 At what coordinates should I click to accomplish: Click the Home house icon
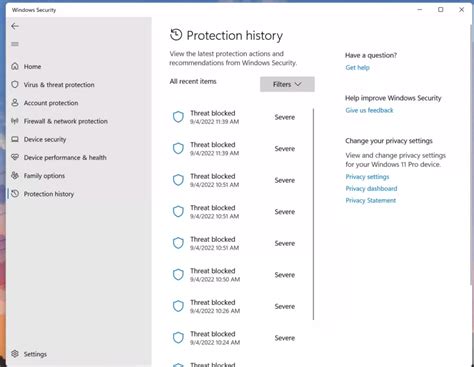[x=15, y=66]
